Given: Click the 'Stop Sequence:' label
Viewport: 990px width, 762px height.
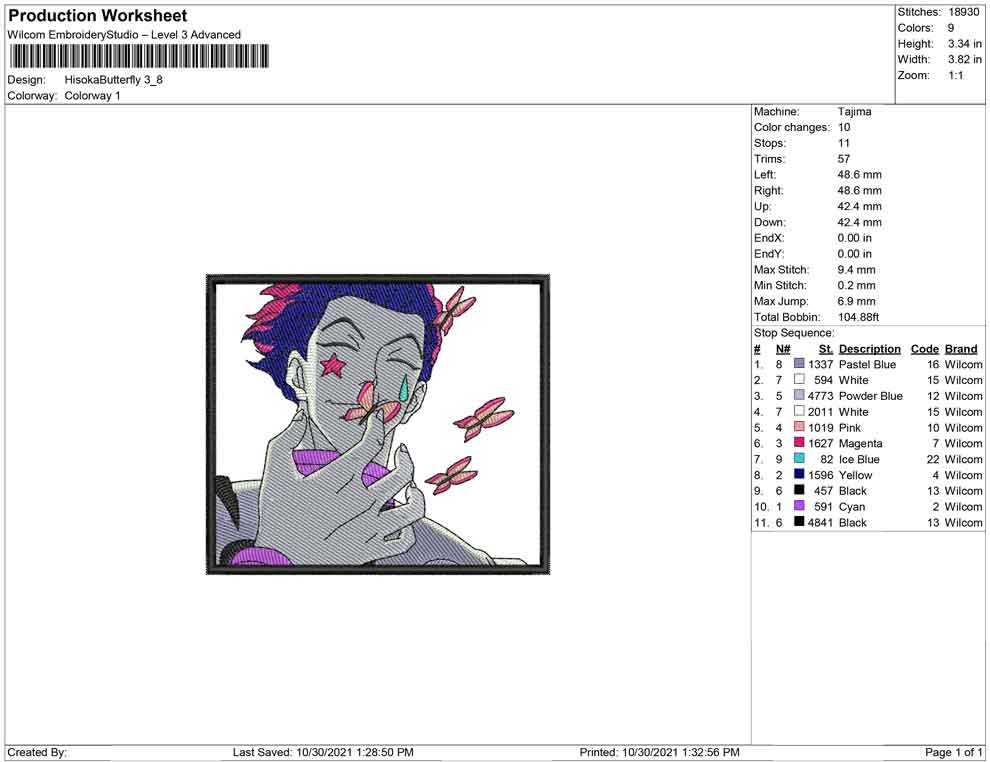Looking at the screenshot, I should coord(794,333).
